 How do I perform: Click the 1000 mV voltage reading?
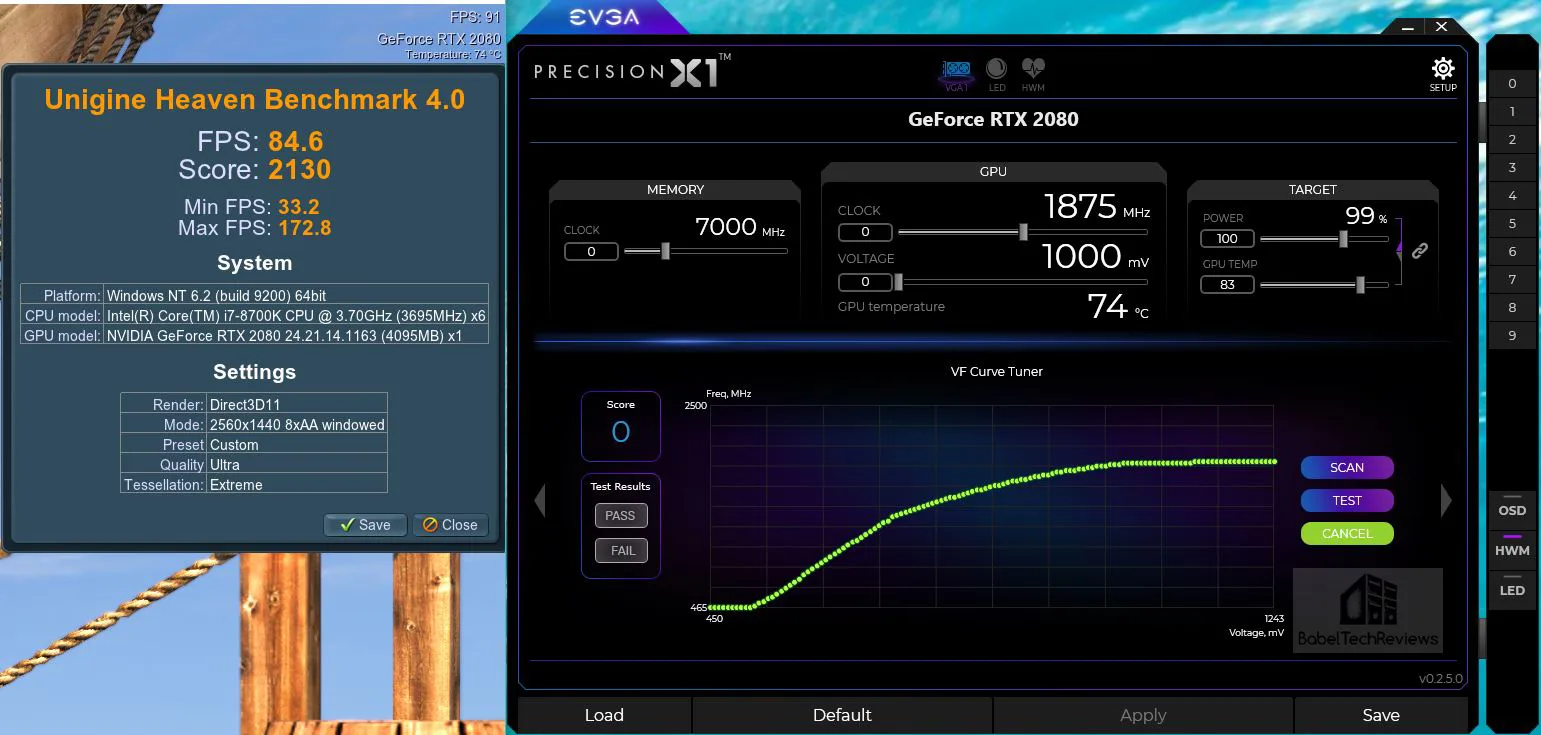[x=1095, y=257]
